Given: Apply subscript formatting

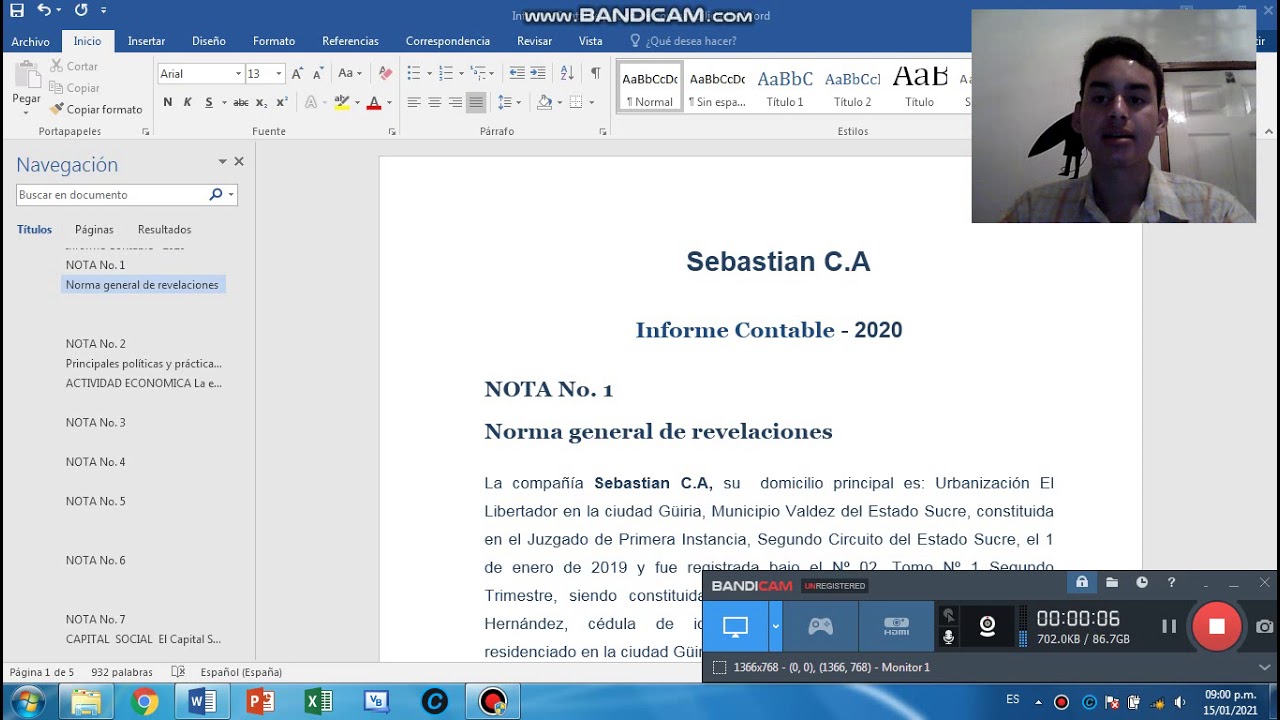Looking at the screenshot, I should click(261, 102).
